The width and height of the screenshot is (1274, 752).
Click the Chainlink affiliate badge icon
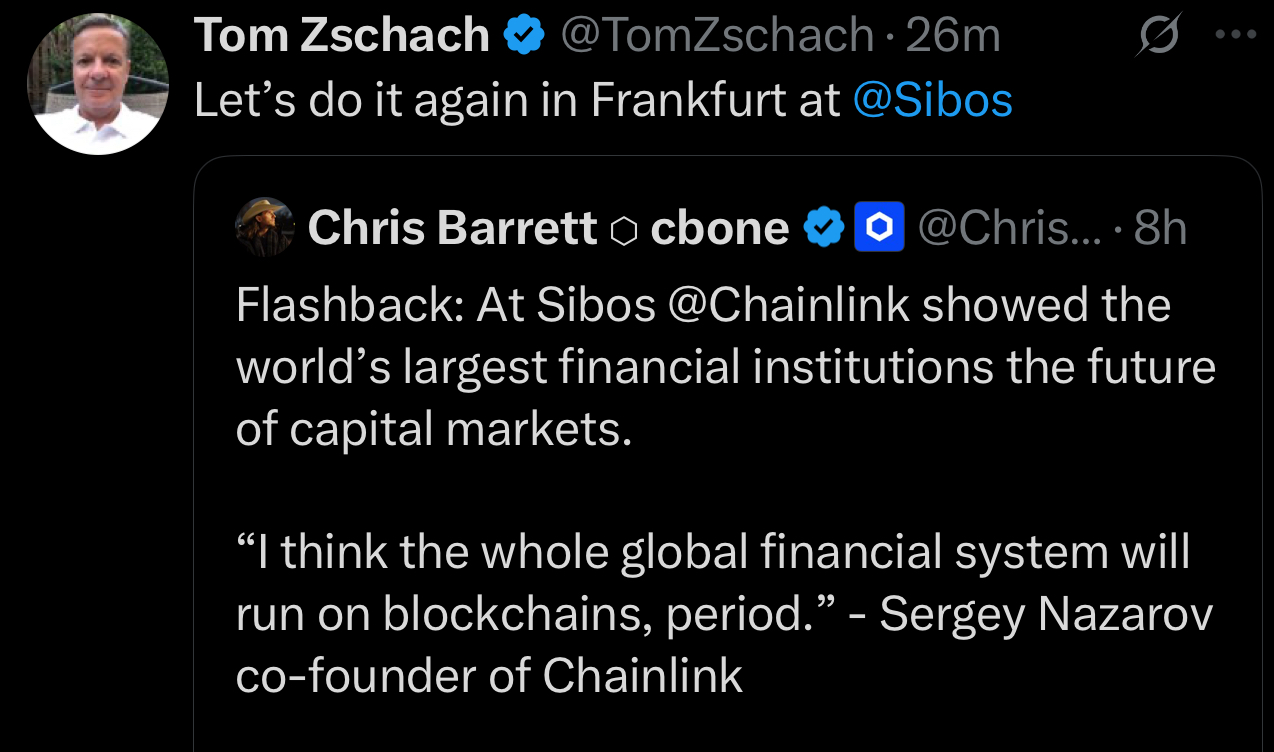[x=879, y=228]
